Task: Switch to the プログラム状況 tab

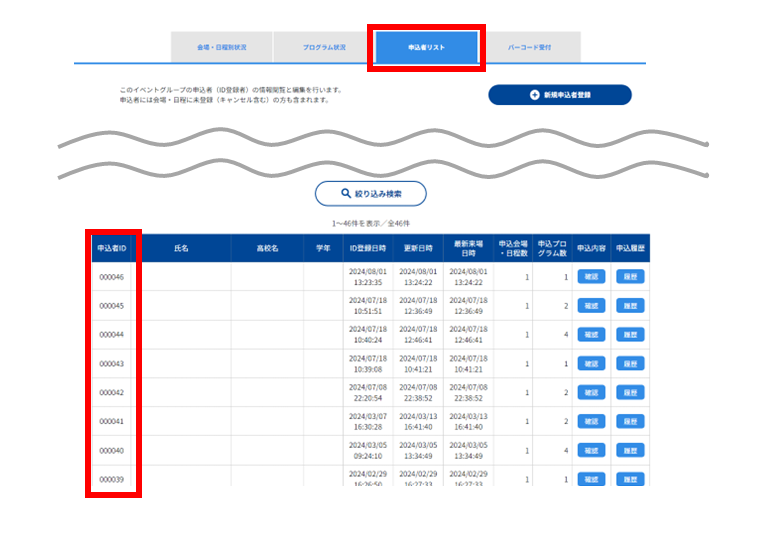Action: [324, 47]
